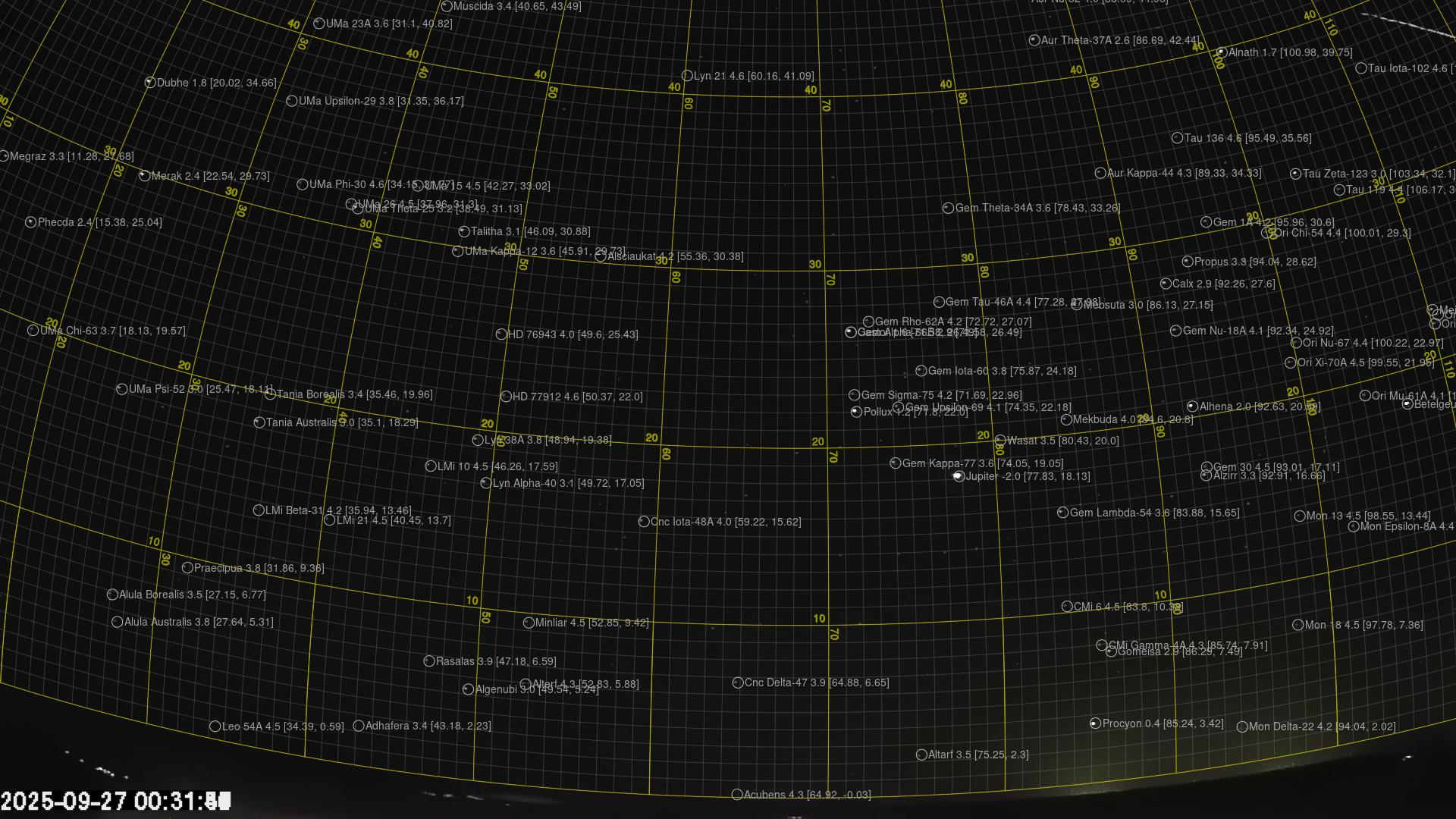Select the Talitha star marker
1456x819 pixels.
point(464,231)
